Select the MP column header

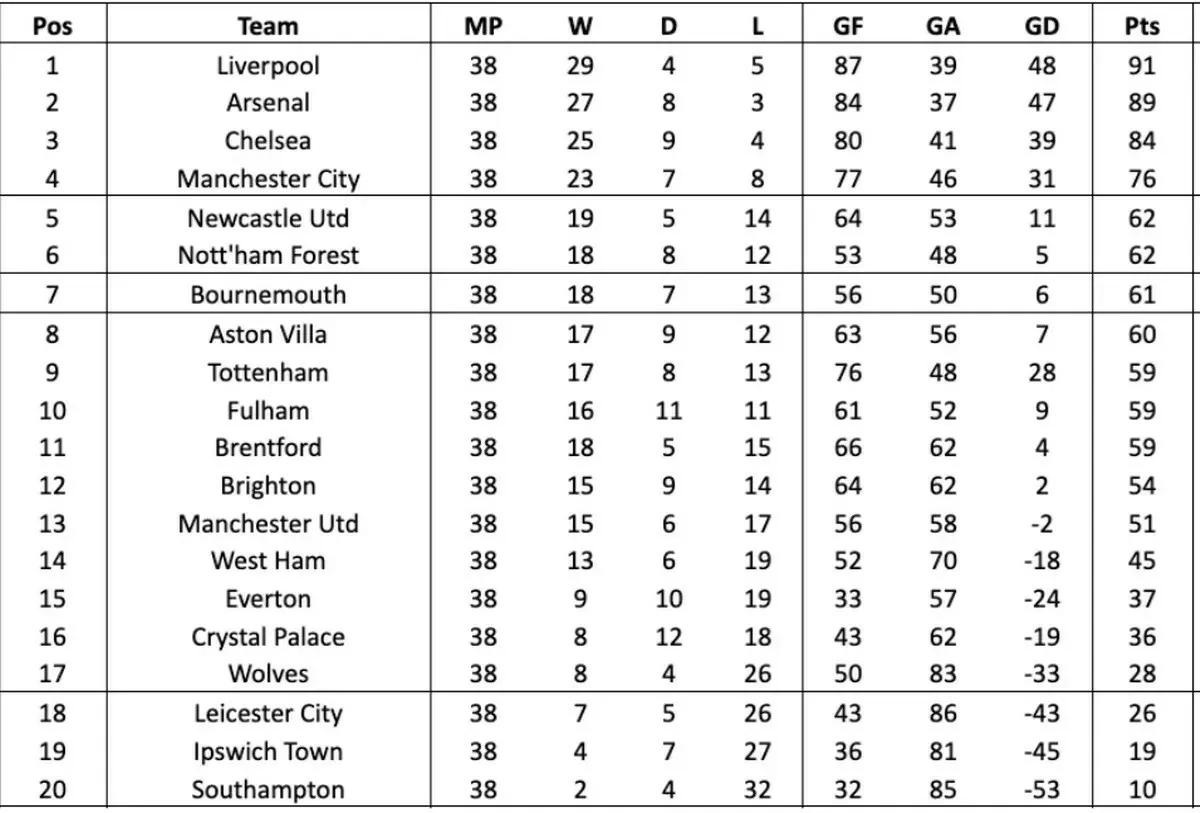(x=483, y=26)
